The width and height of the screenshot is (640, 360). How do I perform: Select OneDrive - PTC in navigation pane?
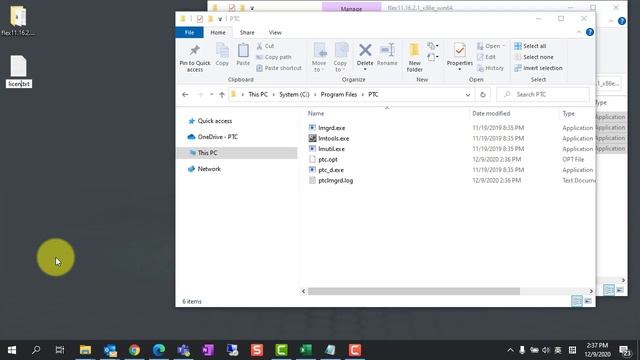(x=218, y=137)
